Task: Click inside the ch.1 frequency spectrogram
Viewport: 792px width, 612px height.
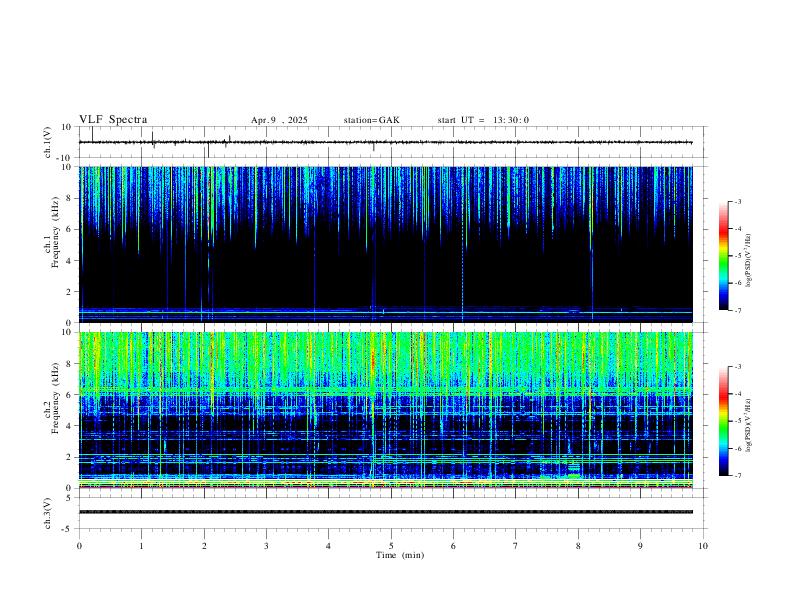Action: point(385,244)
